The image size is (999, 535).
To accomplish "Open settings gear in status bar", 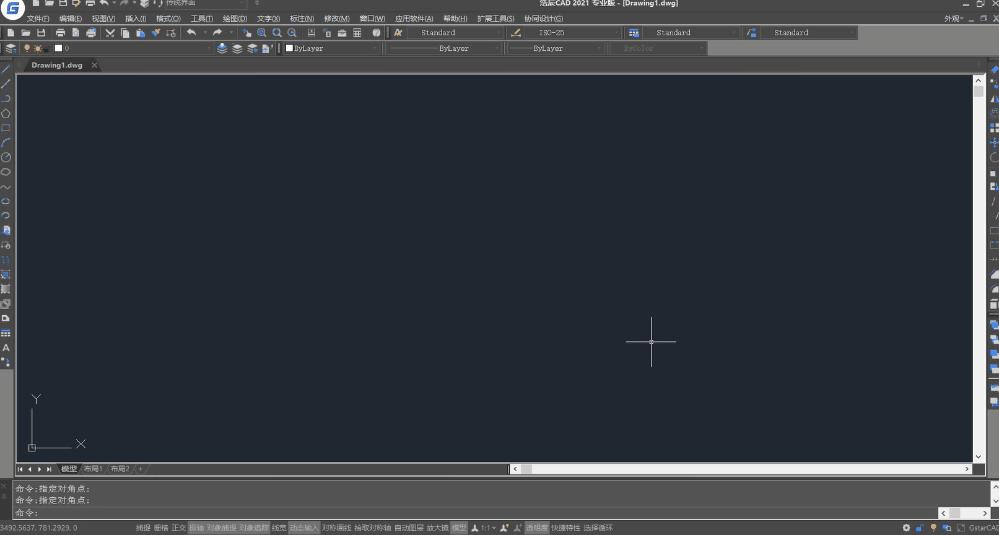I will coord(907,528).
